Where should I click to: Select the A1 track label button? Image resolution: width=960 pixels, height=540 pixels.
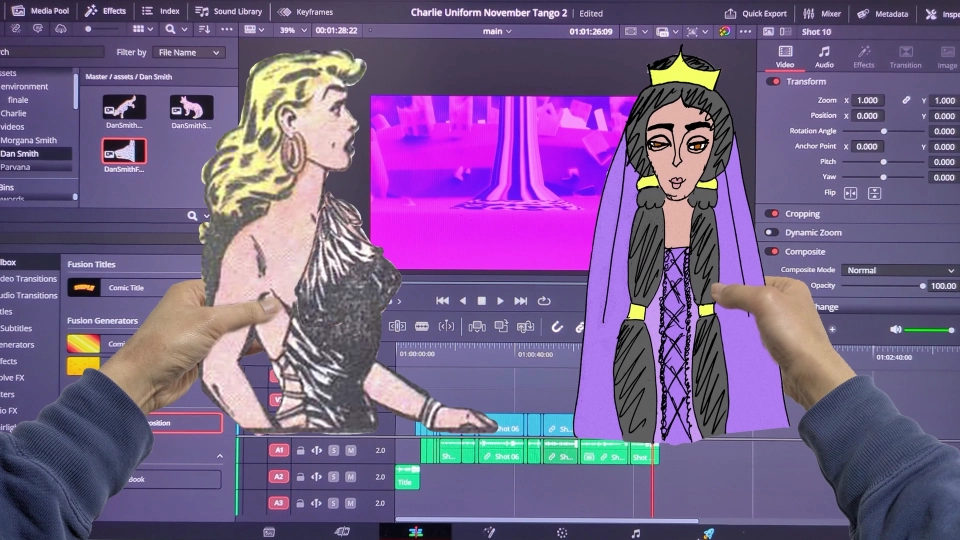pyautogui.click(x=279, y=450)
